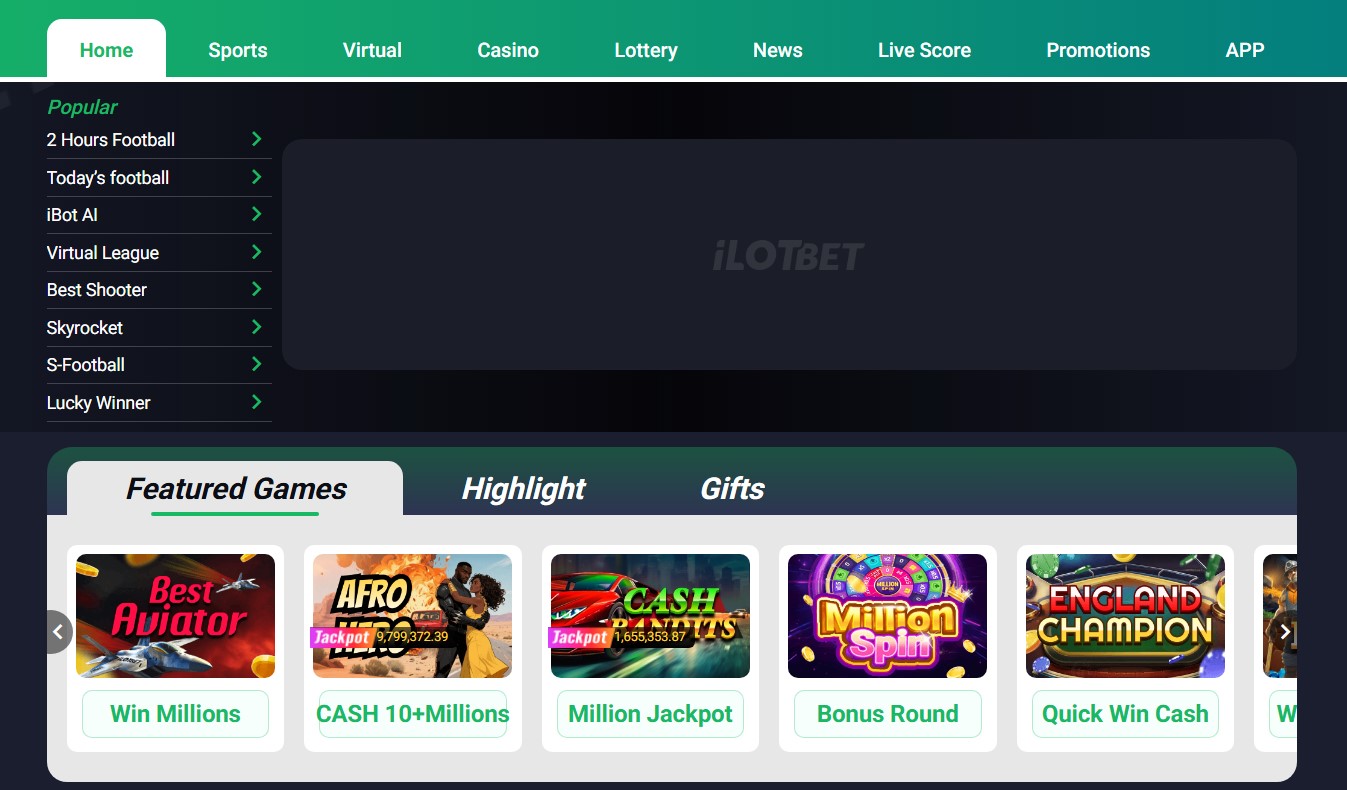Viewport: 1347px width, 790px height.
Task: Expand the 2 Hours Football chevron
Action: [x=256, y=139]
